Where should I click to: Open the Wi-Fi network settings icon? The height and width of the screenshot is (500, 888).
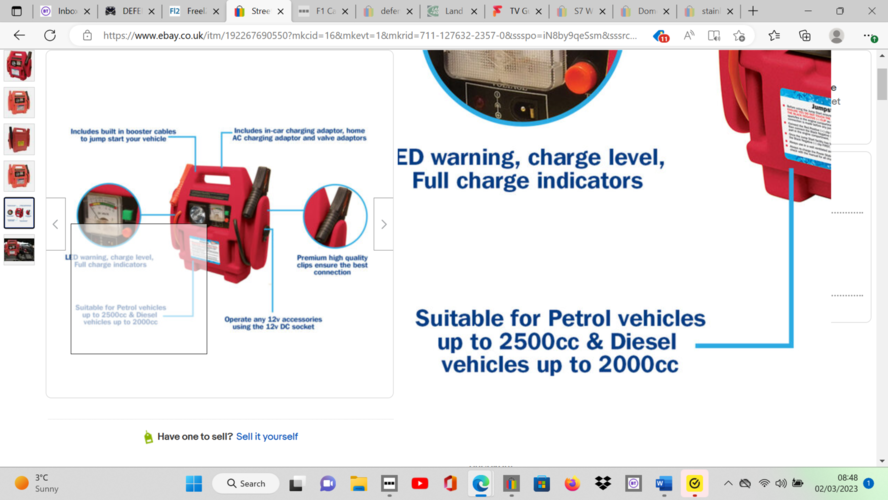pyautogui.click(x=764, y=484)
